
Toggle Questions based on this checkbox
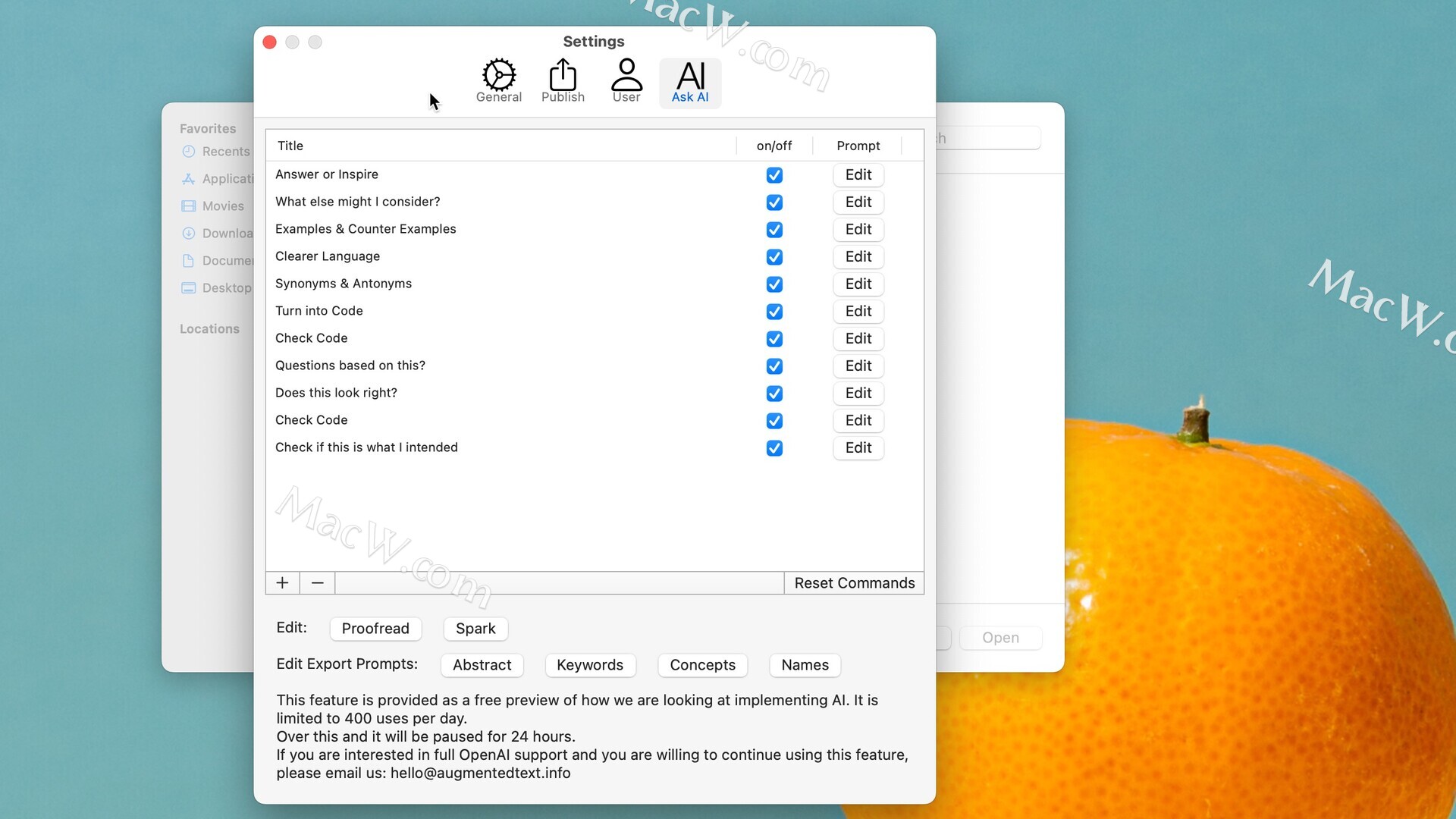coord(774,366)
